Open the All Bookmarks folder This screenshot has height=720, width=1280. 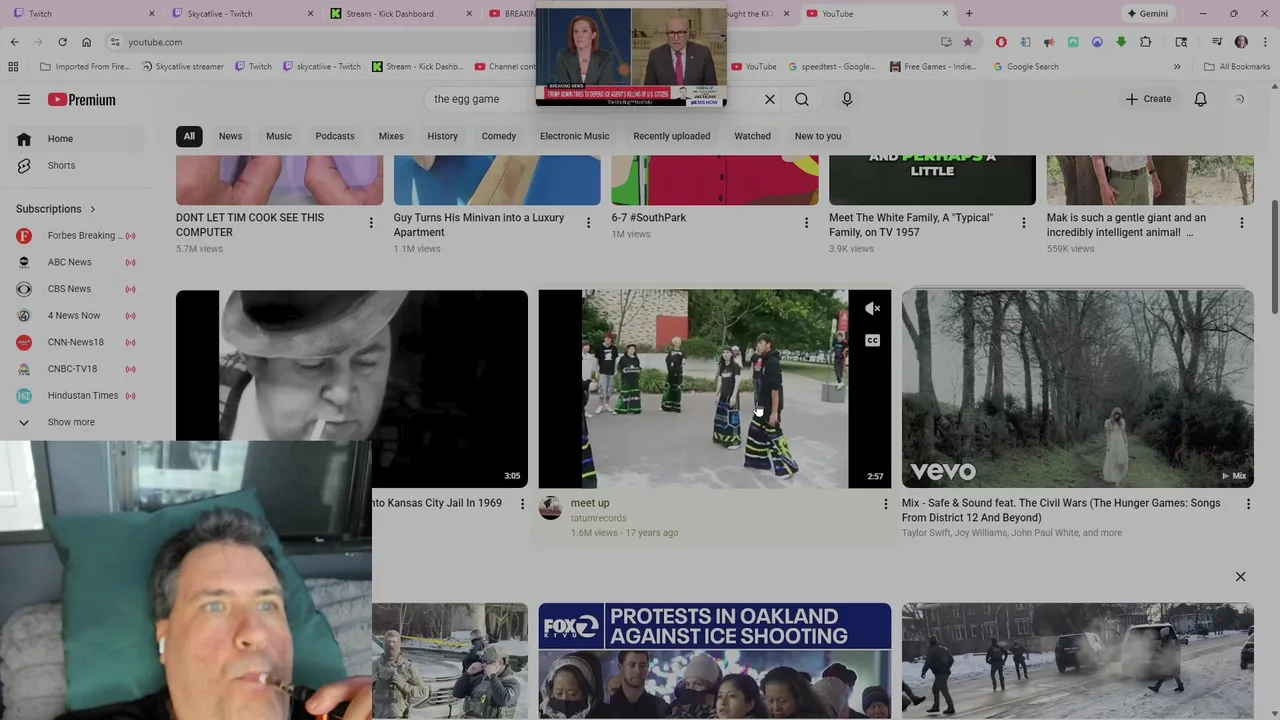pos(1237,67)
